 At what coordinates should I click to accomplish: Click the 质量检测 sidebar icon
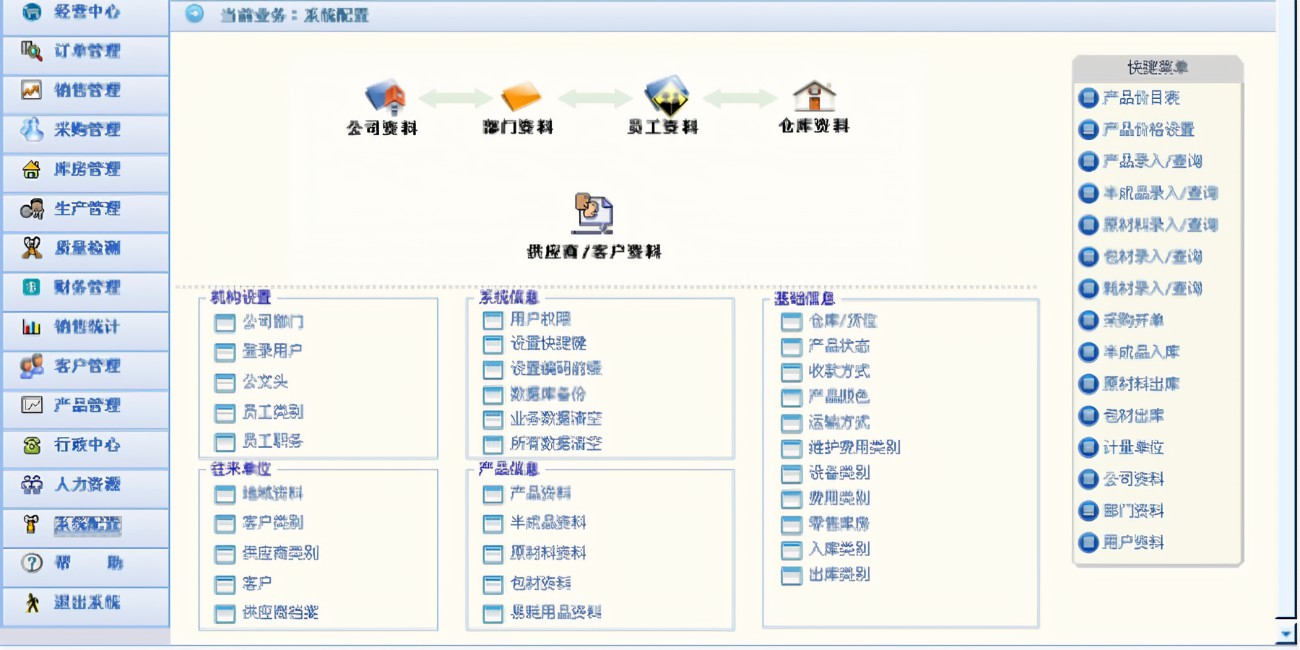point(32,248)
